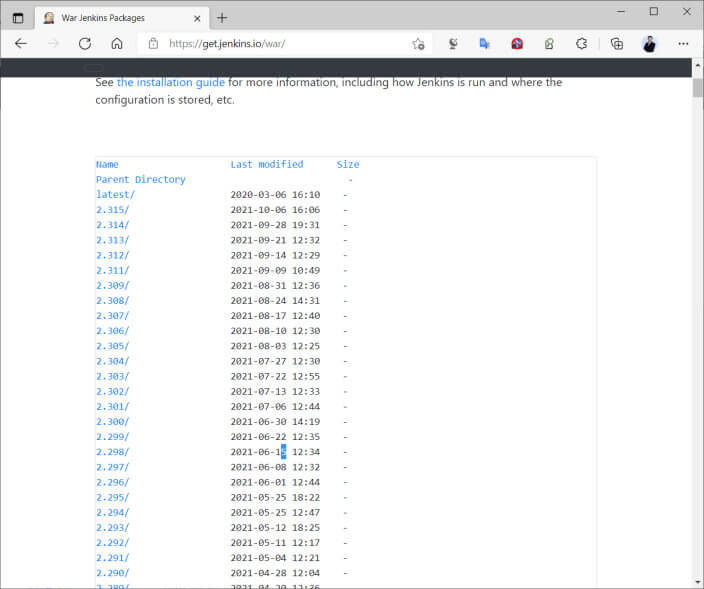Viewport: 704px width, 589px height.
Task: Click the red blocker extension icon
Action: 517,44
